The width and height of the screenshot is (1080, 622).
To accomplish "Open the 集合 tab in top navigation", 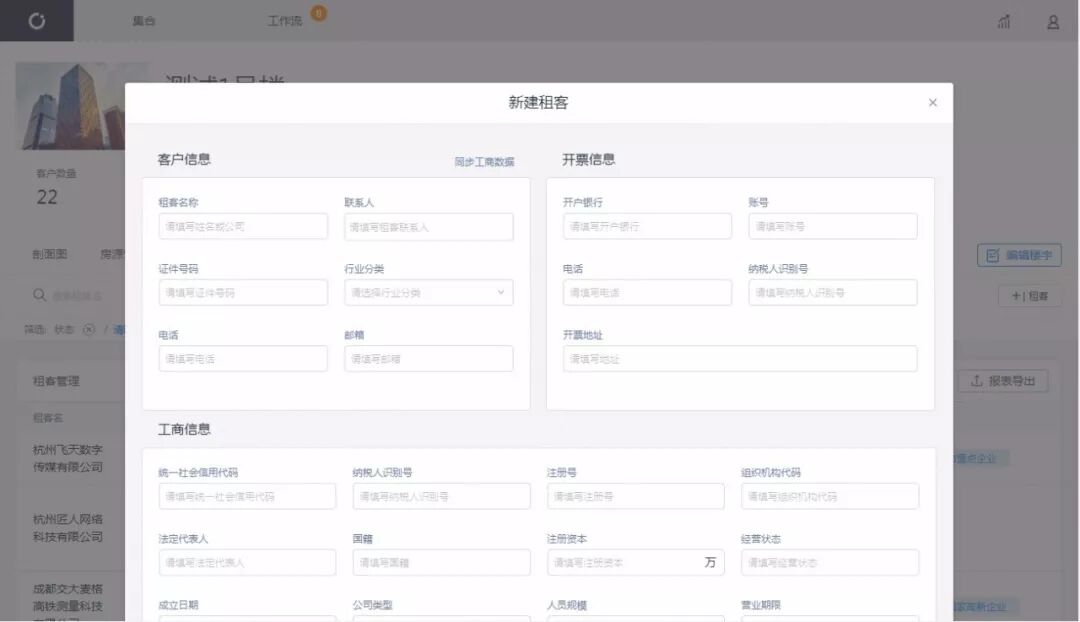I will 144,21.
